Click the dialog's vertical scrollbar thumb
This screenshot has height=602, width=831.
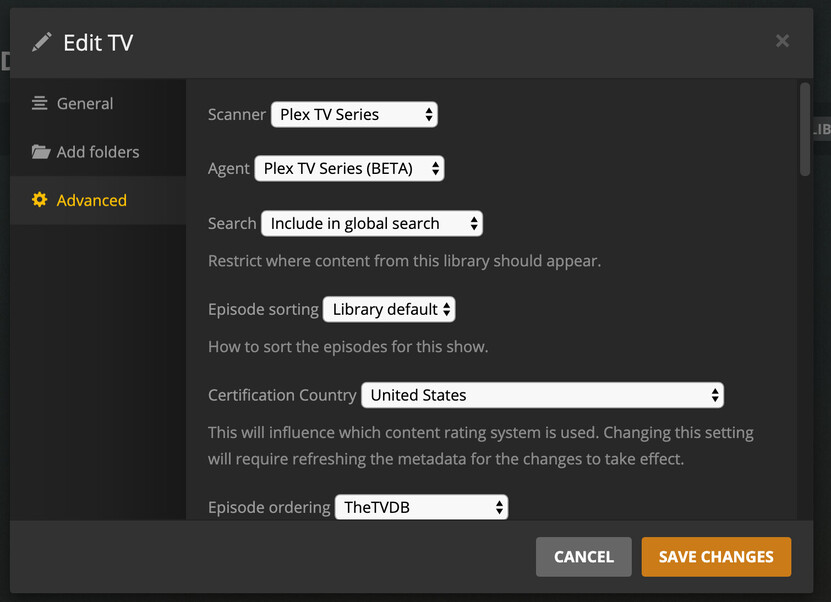(805, 129)
